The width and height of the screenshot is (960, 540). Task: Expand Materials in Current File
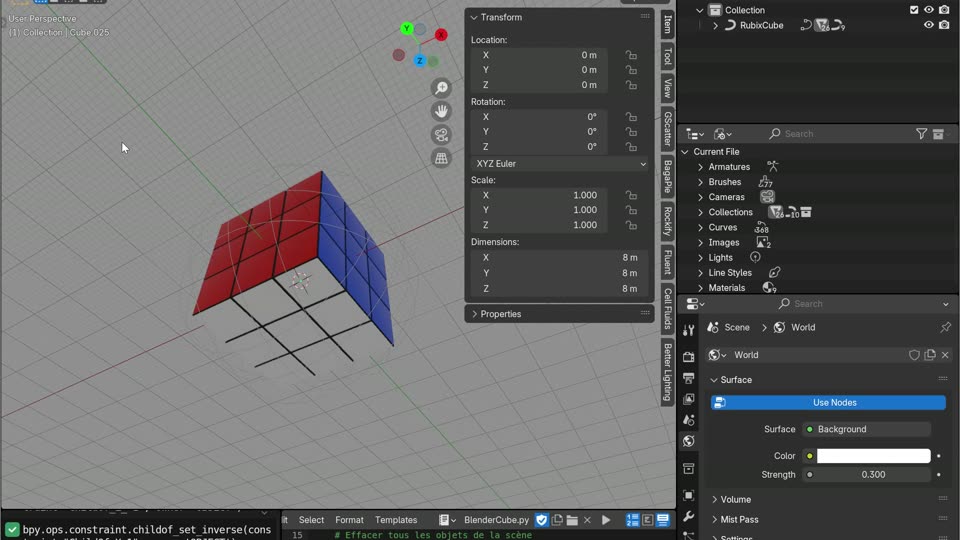coord(700,288)
